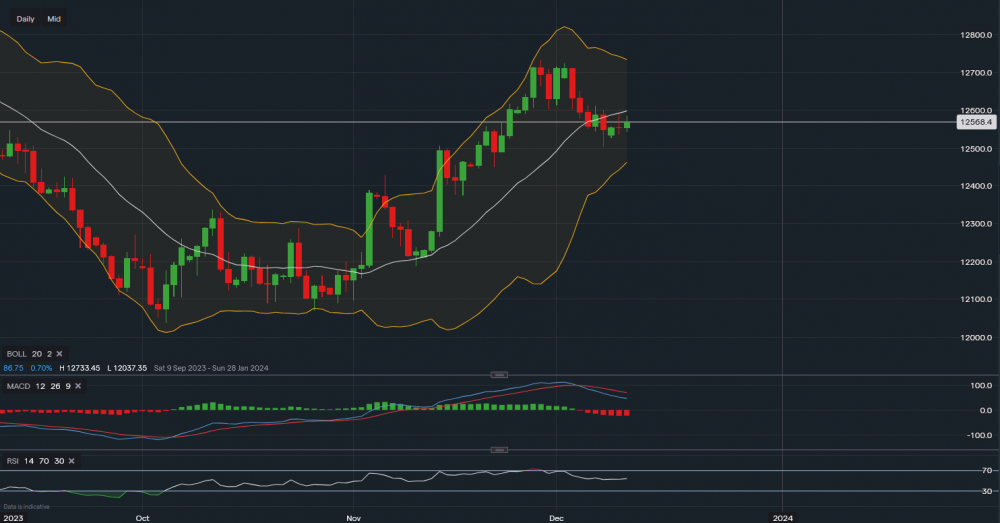
Task: Close the MACD indicator panel
Action: (77, 385)
